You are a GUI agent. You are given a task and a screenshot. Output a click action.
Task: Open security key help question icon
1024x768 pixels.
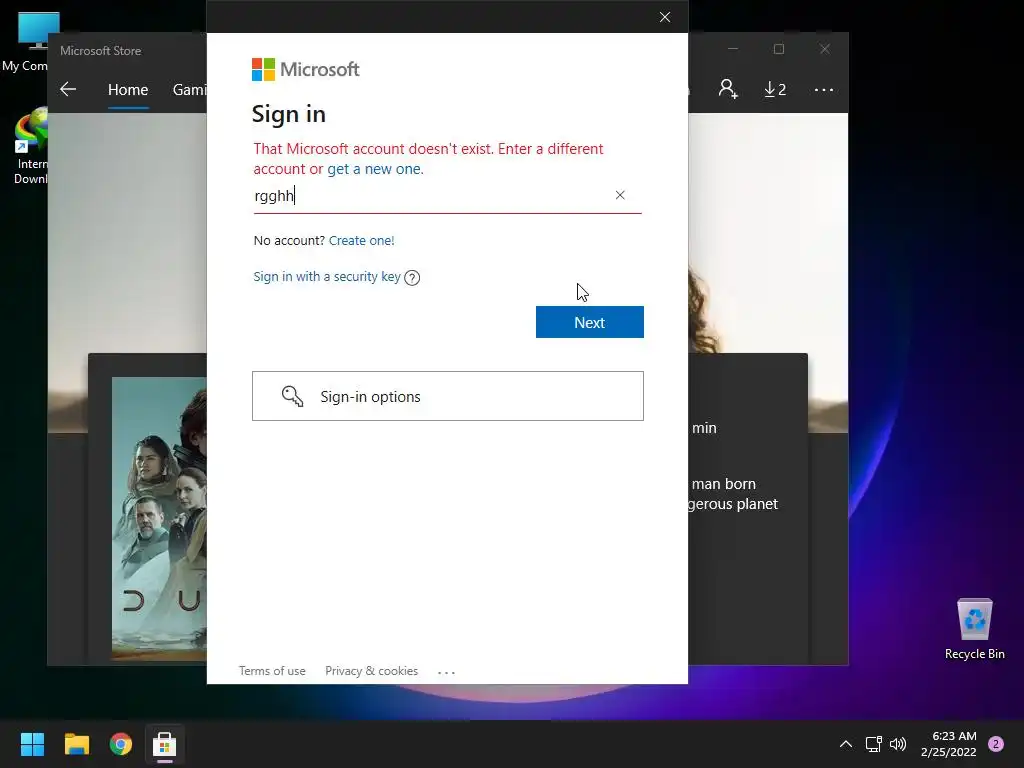412,278
